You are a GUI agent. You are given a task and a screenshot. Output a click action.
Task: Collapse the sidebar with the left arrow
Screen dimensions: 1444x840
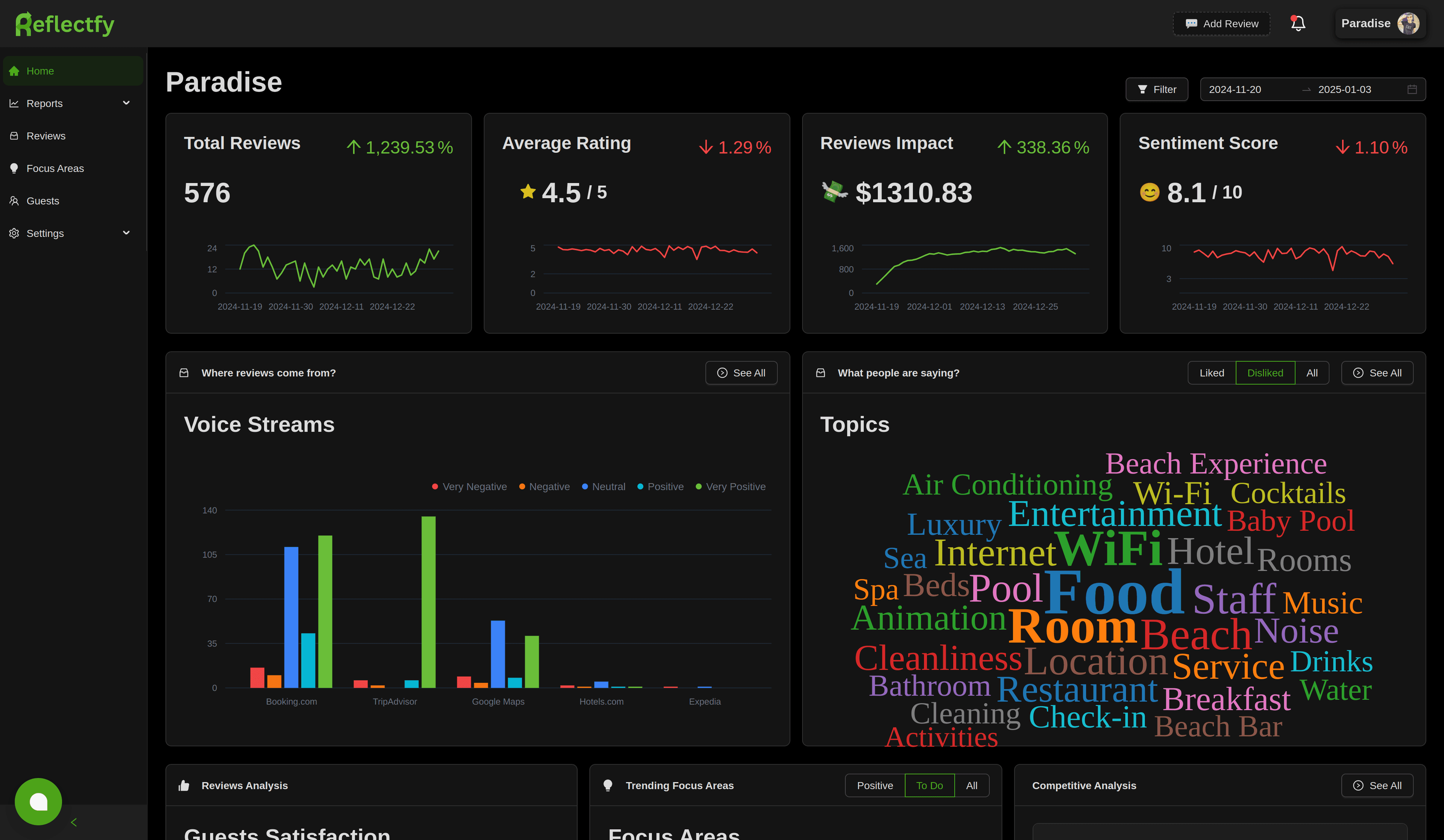(73, 822)
